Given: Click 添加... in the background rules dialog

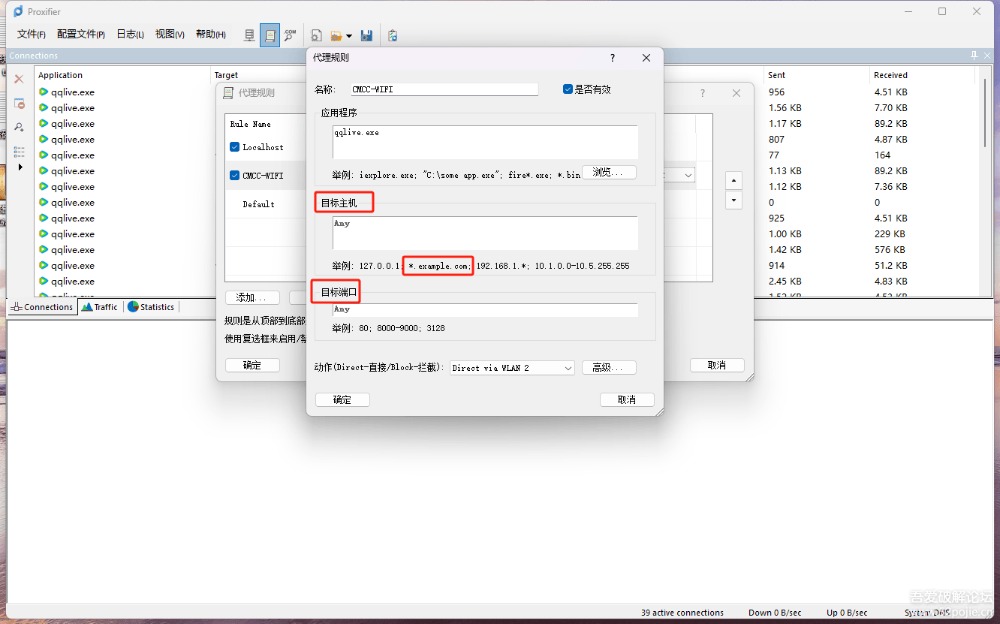Looking at the screenshot, I should [253, 297].
